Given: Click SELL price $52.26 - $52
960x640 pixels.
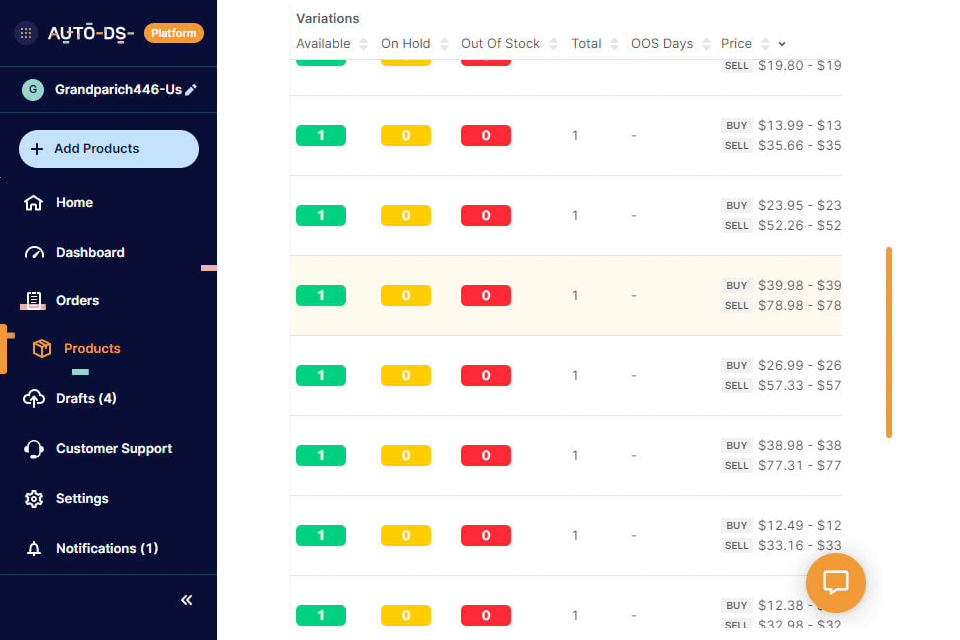Looking at the screenshot, I should 800,226.
